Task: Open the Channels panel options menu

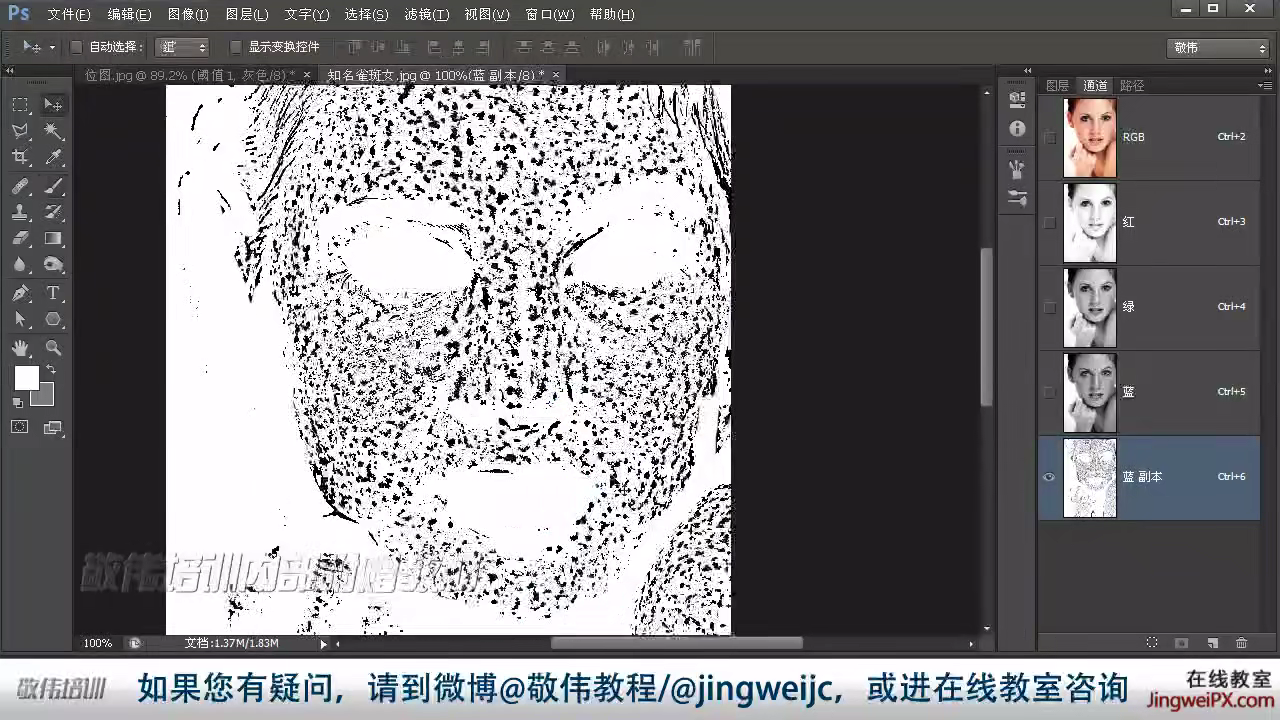Action: click(x=1264, y=86)
